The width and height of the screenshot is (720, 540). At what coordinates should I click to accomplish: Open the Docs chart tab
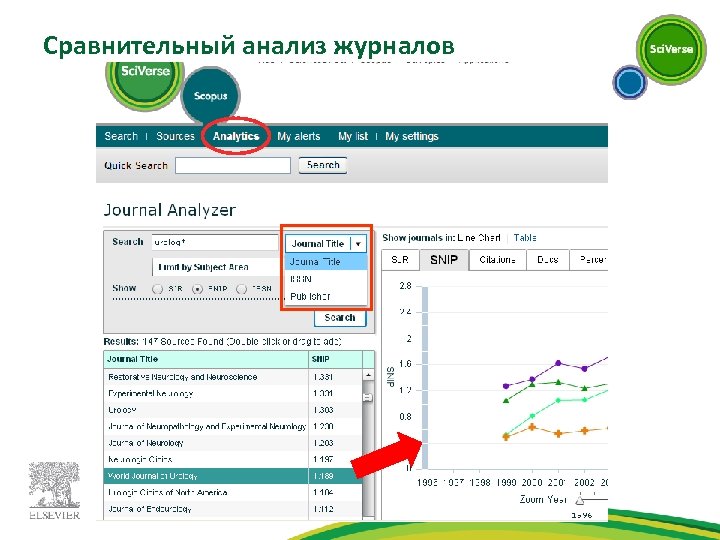click(548, 260)
